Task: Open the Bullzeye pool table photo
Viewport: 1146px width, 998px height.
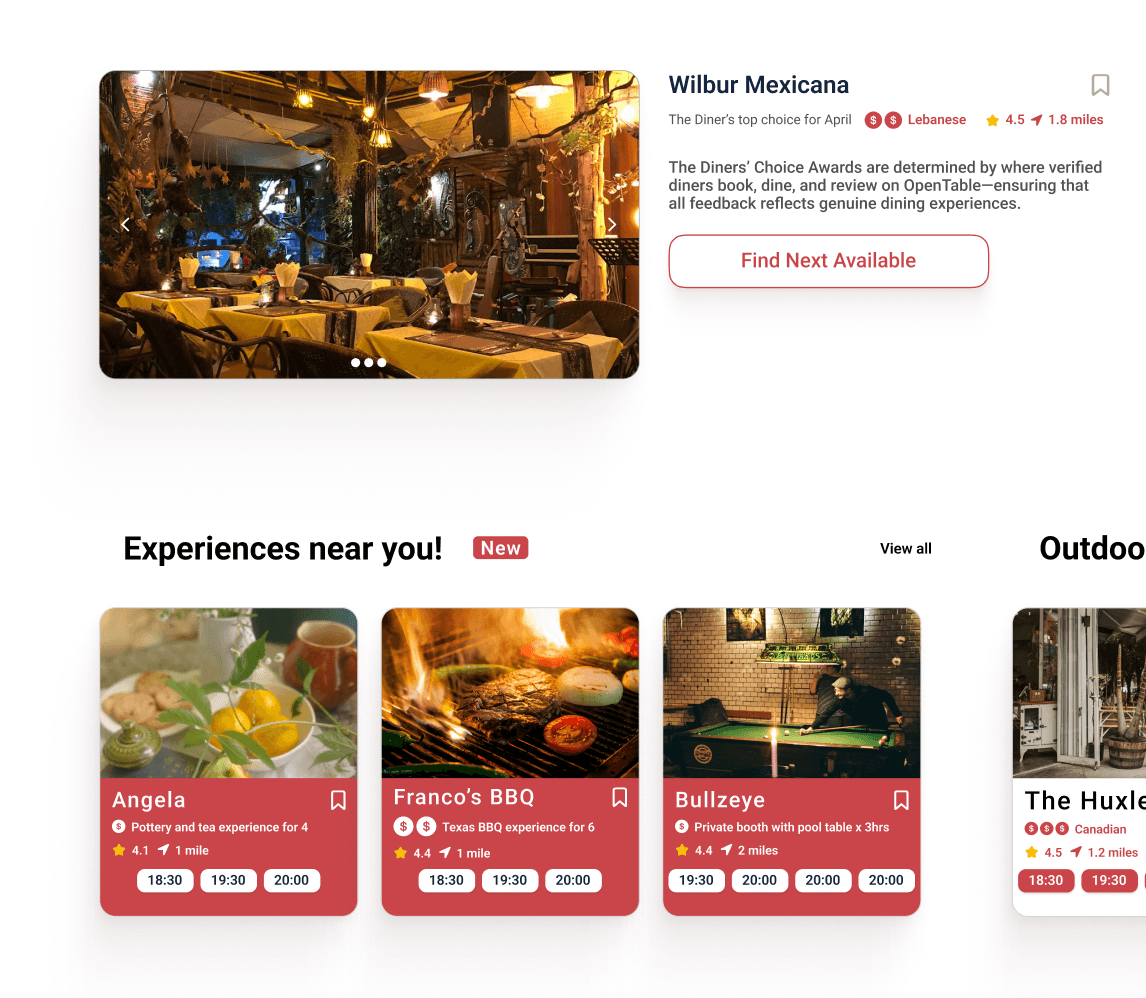Action: (792, 693)
